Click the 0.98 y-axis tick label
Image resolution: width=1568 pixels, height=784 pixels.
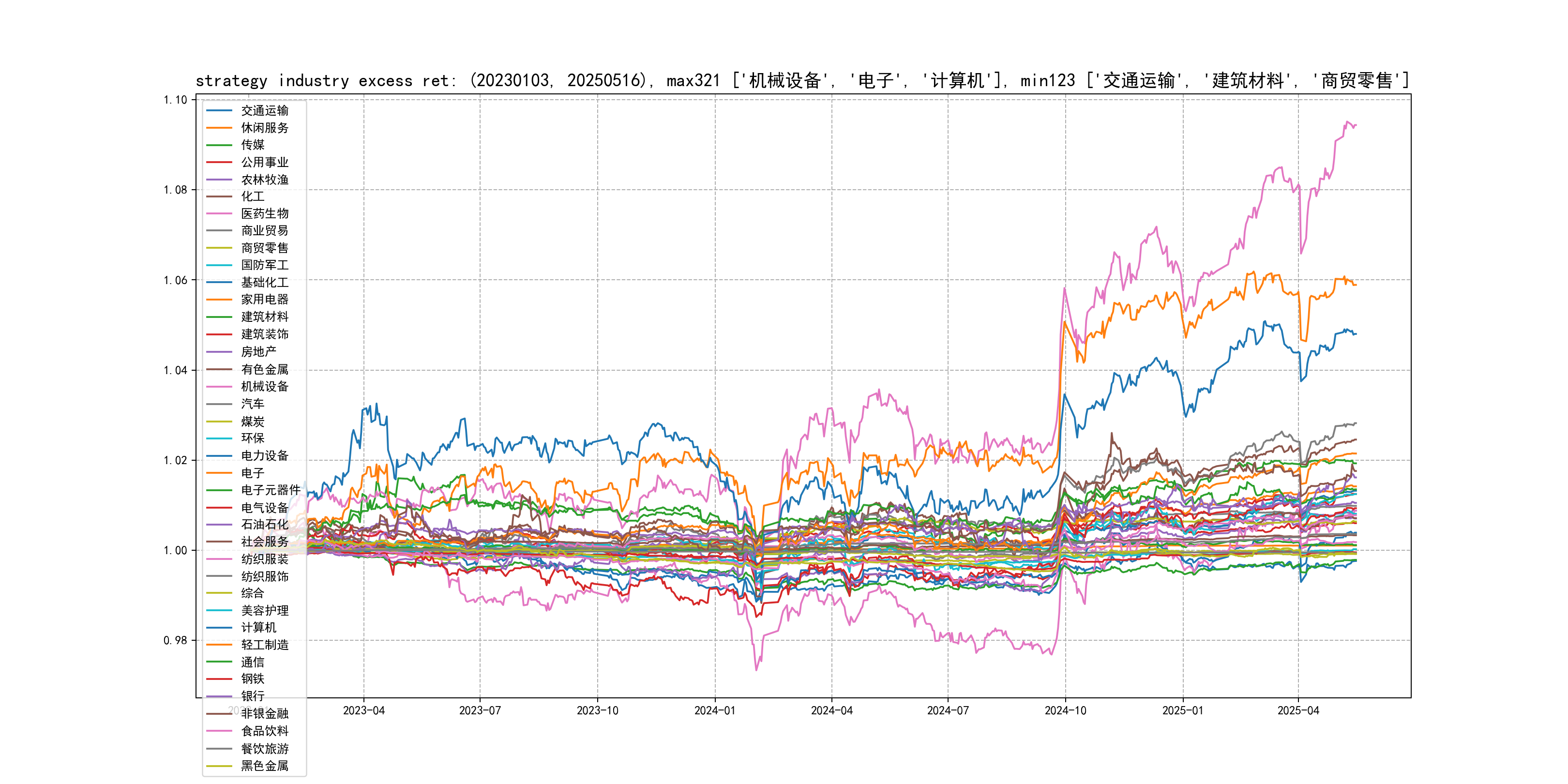click(x=175, y=640)
